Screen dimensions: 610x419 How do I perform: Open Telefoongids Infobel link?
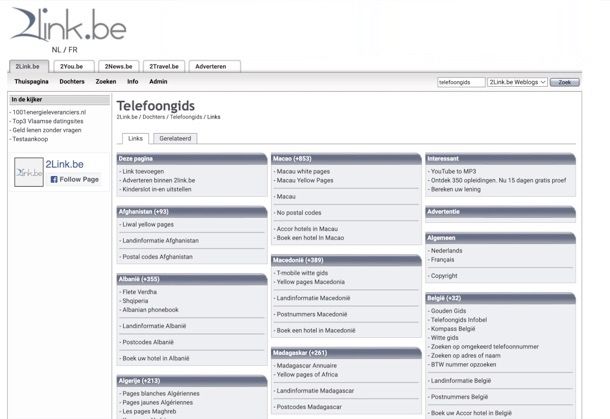459,320
